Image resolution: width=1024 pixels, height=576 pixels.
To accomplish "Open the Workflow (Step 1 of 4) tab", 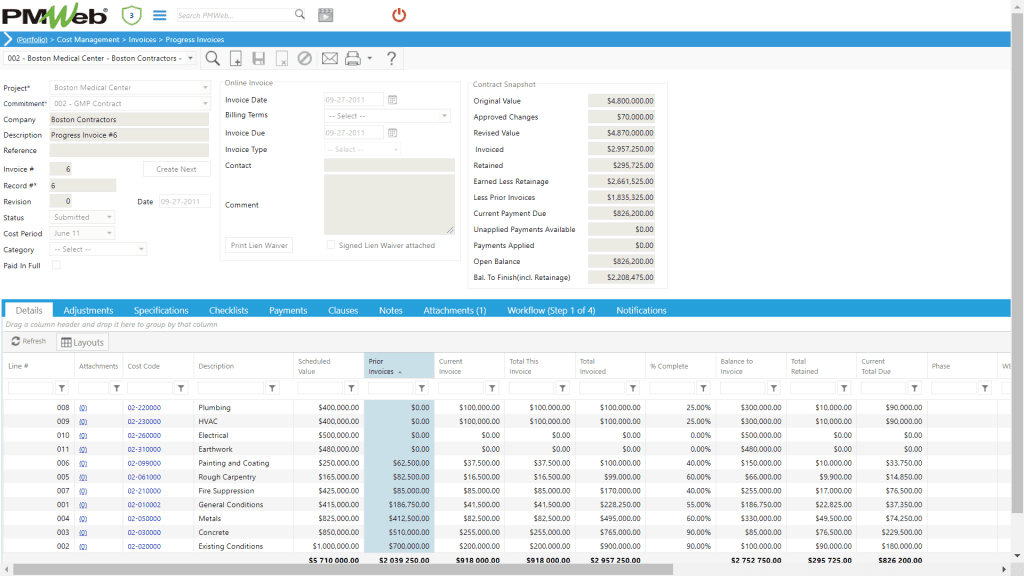I will pyautogui.click(x=551, y=310).
